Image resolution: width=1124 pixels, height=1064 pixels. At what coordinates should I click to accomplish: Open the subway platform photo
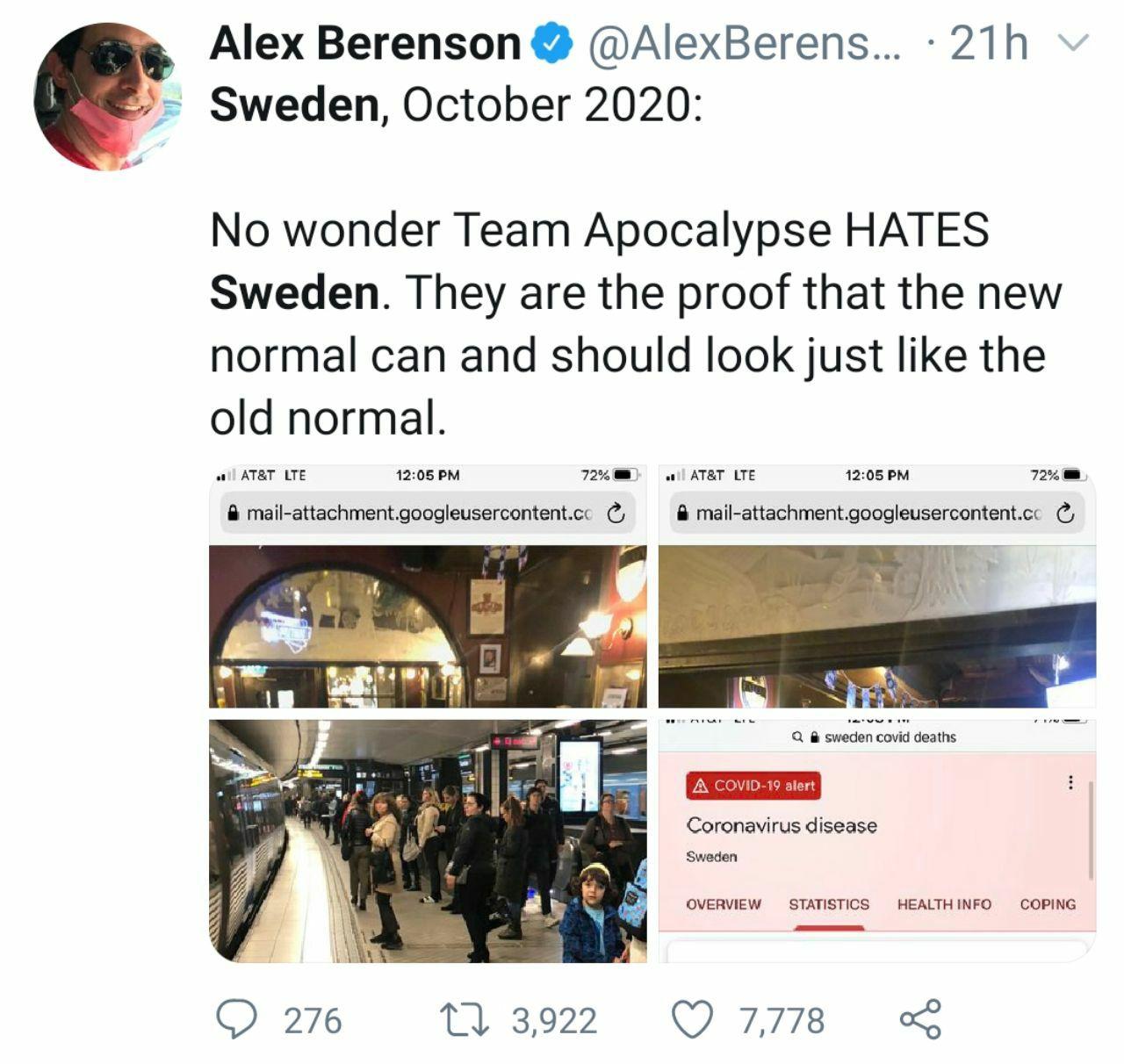(x=428, y=840)
